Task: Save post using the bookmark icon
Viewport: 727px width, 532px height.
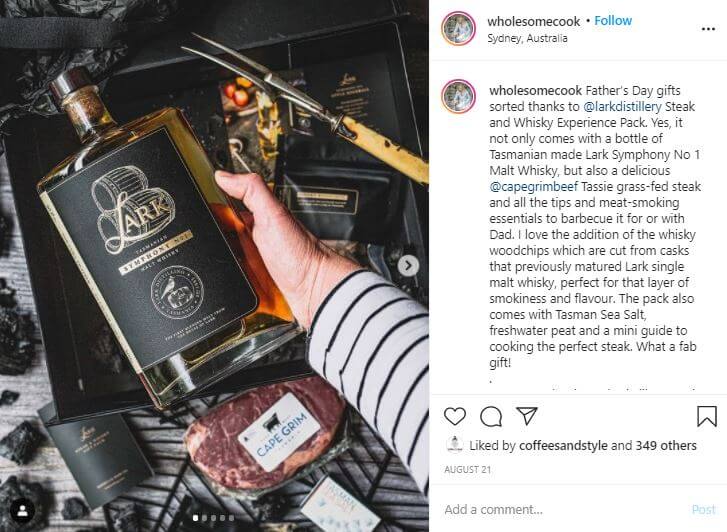Action: click(x=707, y=416)
